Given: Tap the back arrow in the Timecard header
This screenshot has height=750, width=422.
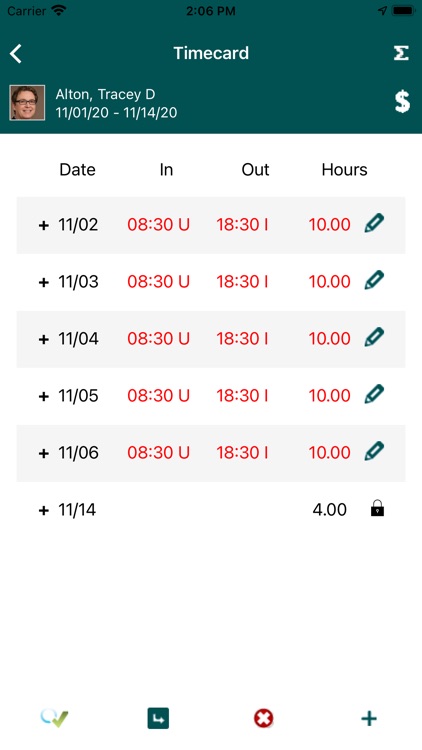Looking at the screenshot, I should [16, 54].
